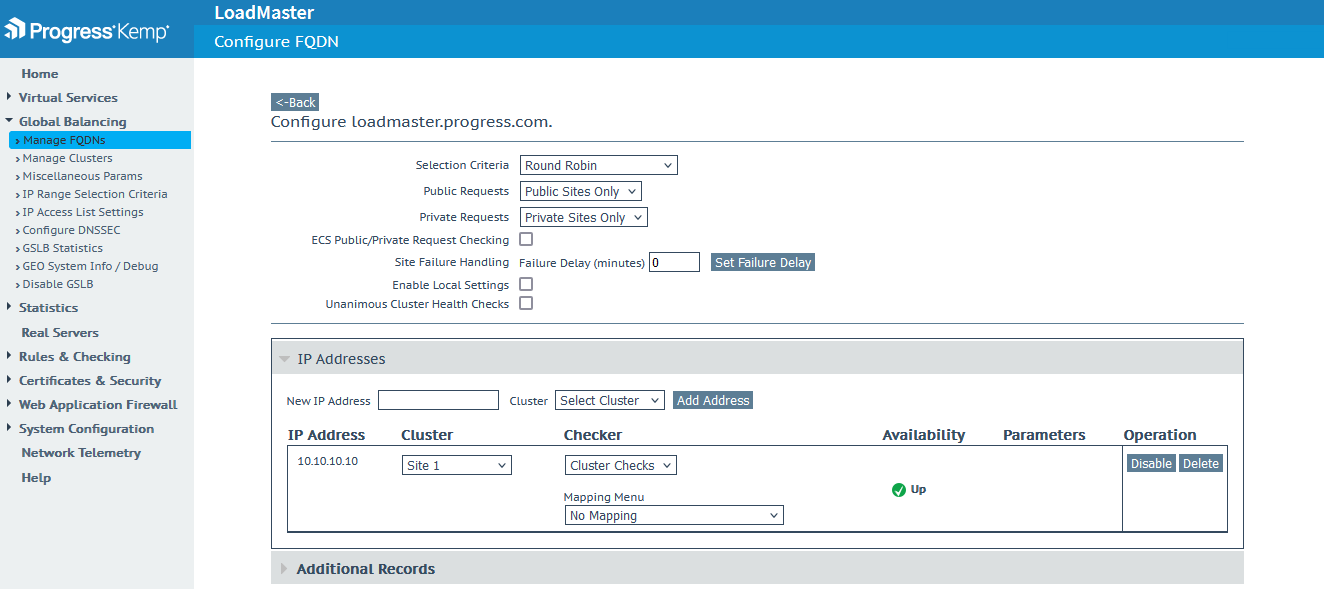Click the Progress Kemp logo
This screenshot has width=1324, height=589.
(87, 31)
